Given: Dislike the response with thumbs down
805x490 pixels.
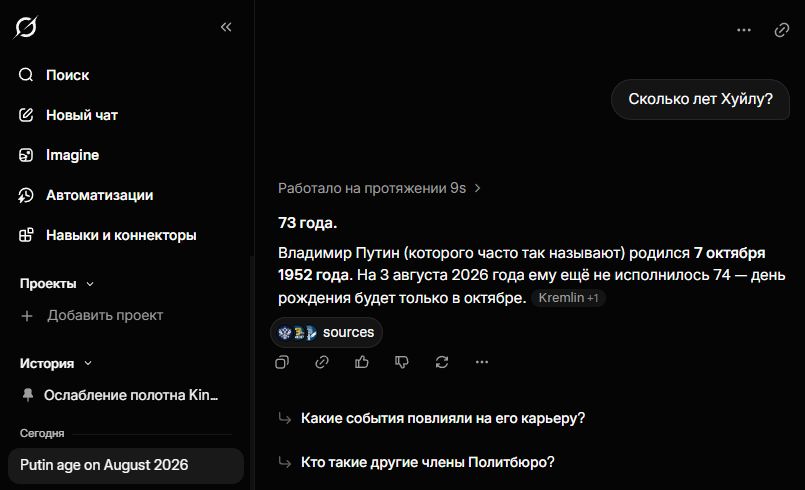Looking at the screenshot, I should coord(401,362).
